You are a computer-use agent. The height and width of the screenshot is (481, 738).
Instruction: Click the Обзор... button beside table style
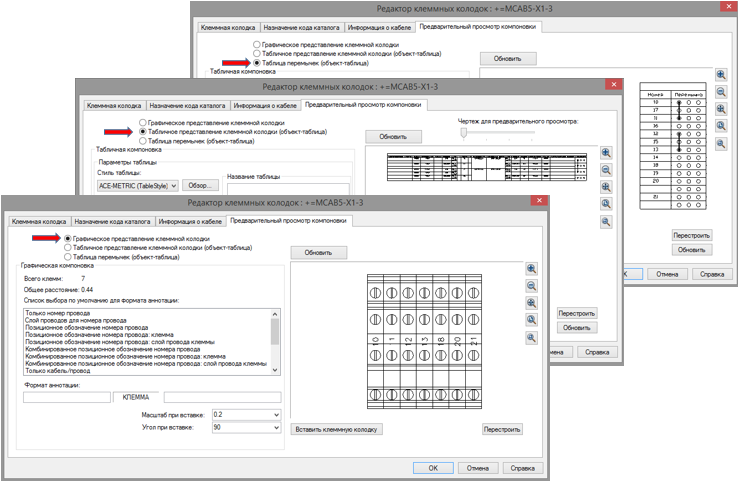click(200, 185)
